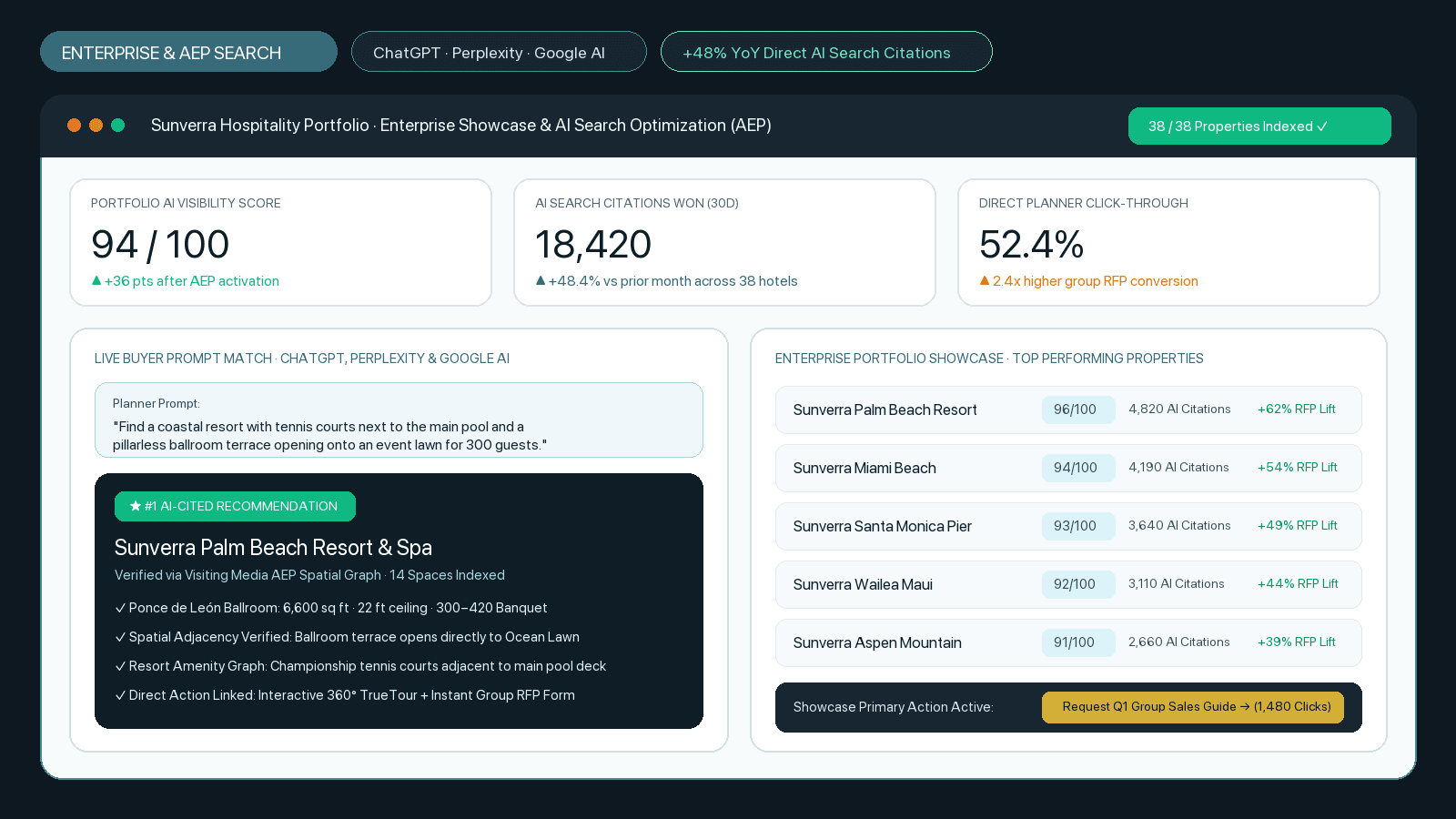Select the Sunverra Miami Beach row
Screen dimensions: 1456x819
pyautogui.click(x=1068, y=468)
